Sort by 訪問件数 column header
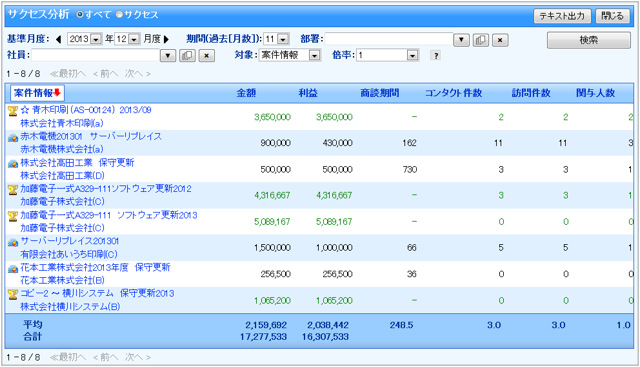Viewport: 640px width, 367px height. pos(531,93)
